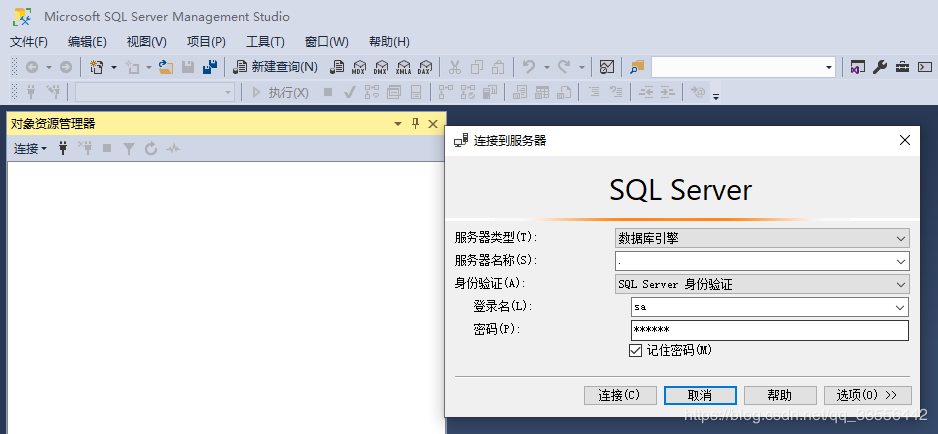Click the Redo arrow icon
The image size is (938, 434).
[564, 67]
